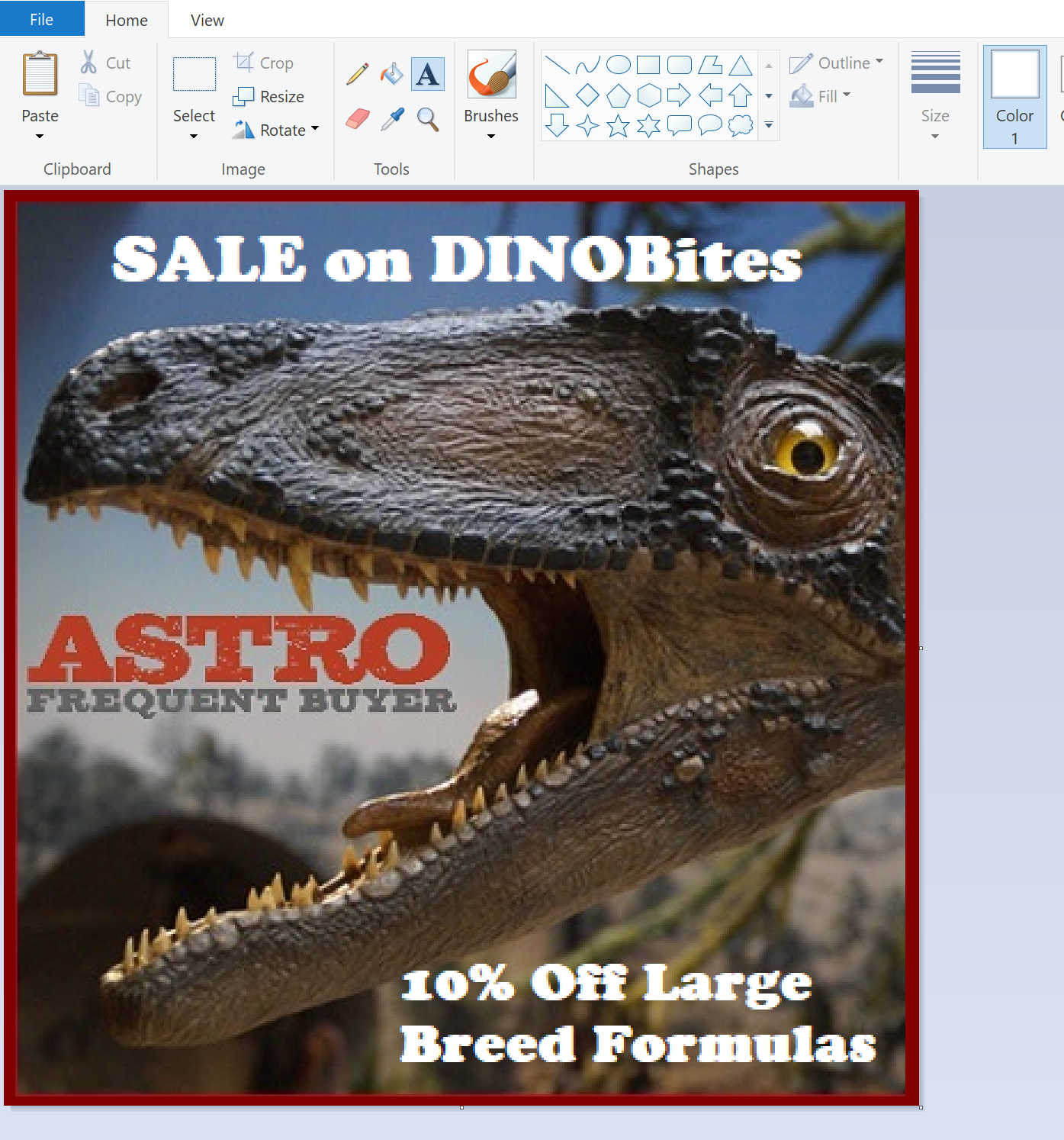Choose the Pentagon shape

coord(619,95)
